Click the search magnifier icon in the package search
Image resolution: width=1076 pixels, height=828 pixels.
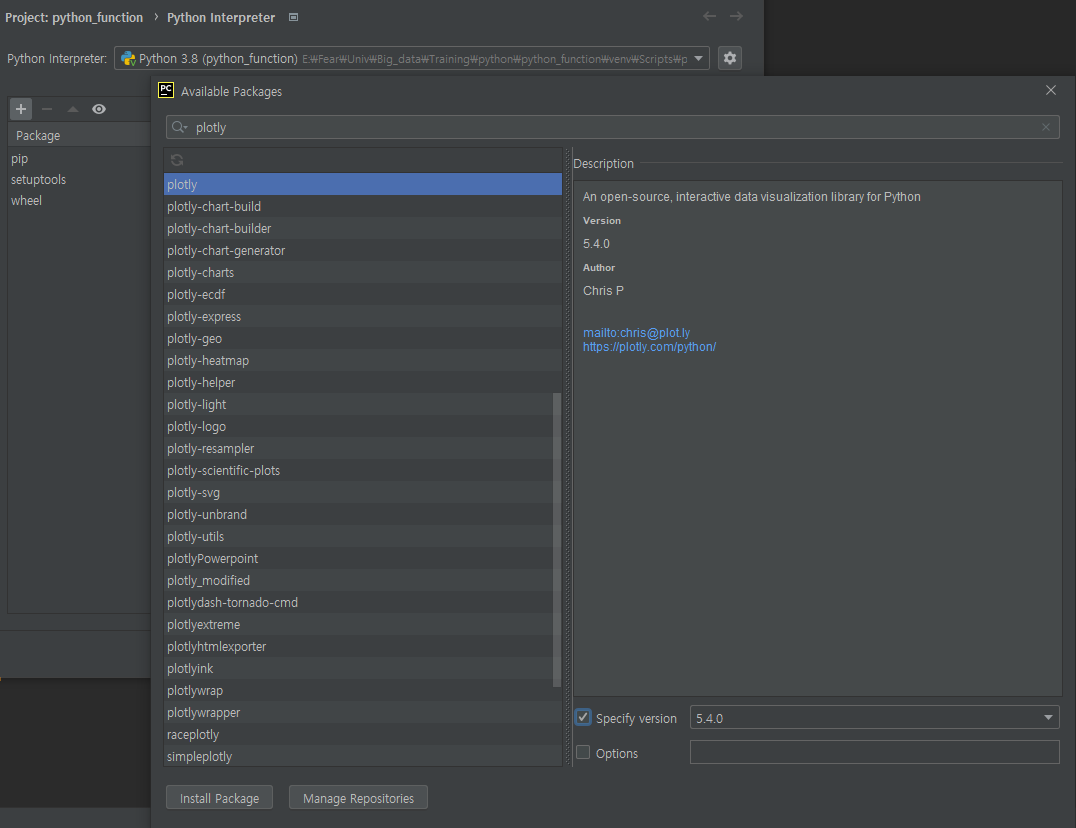(x=179, y=127)
